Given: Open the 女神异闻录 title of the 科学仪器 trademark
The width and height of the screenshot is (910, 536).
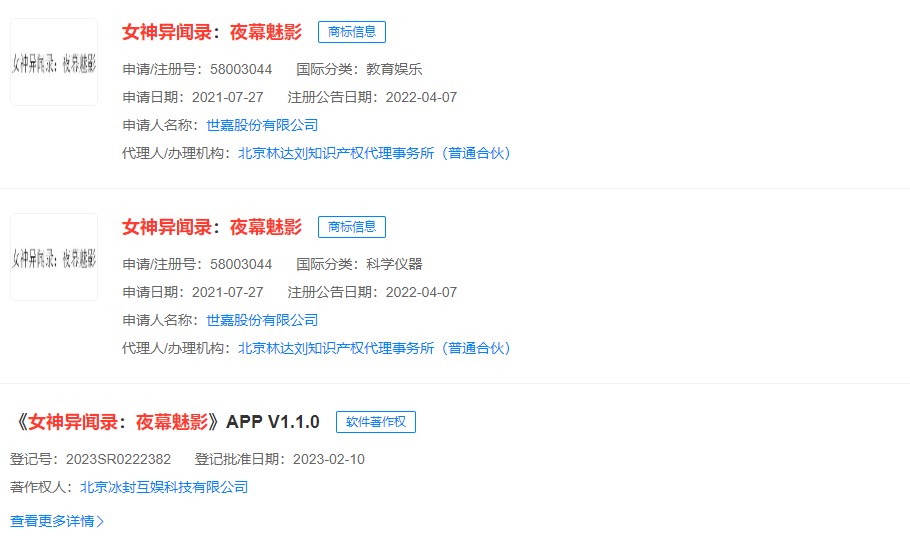Looking at the screenshot, I should coord(211,227).
